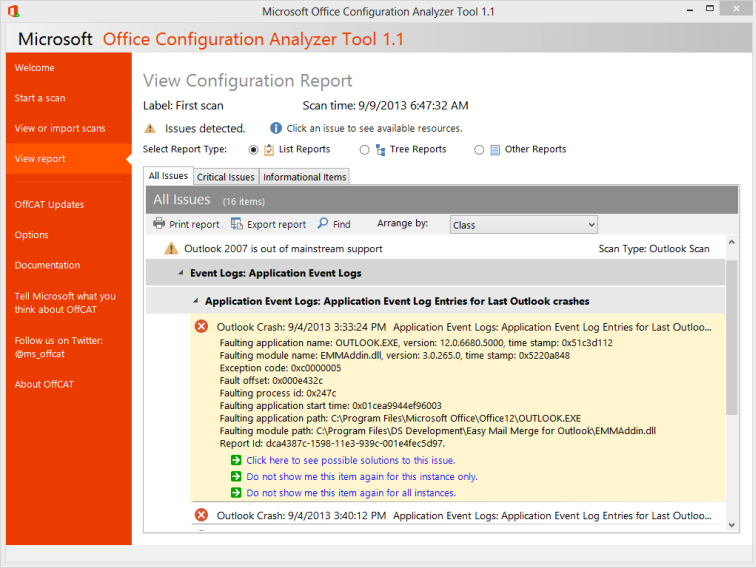Click the warning icon beside Outlook 2007 support
Viewport: 756px width, 568px height.
(171, 248)
